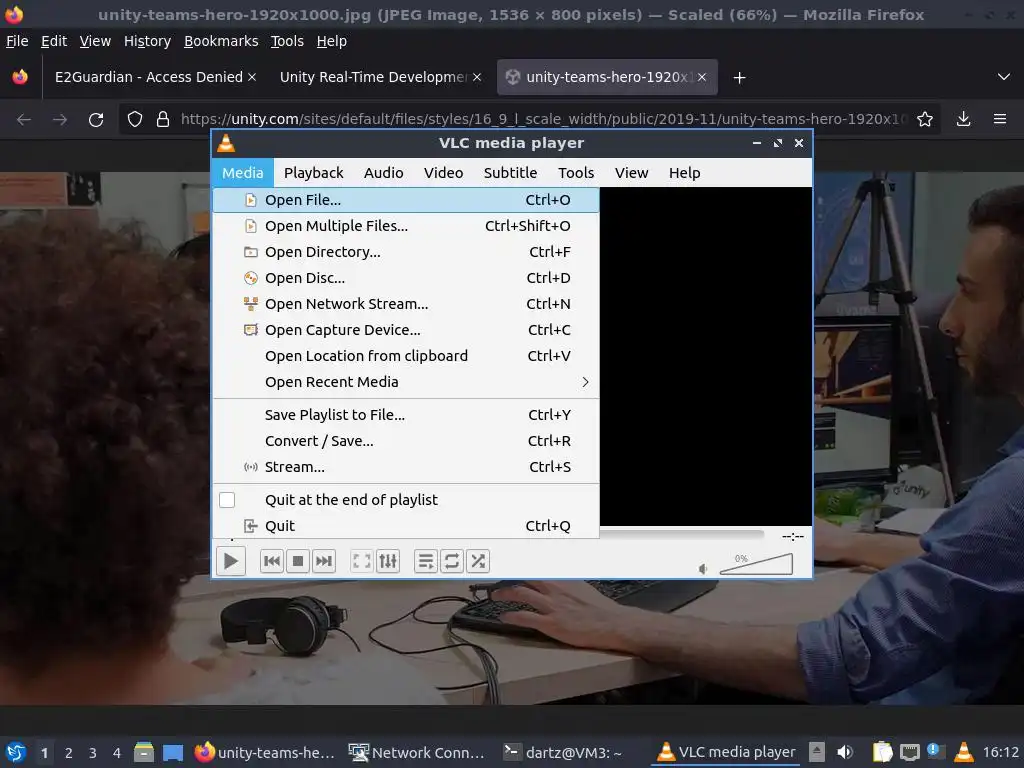Choose Open Location from clipboard
Viewport: 1024px width, 768px height.
406,357
